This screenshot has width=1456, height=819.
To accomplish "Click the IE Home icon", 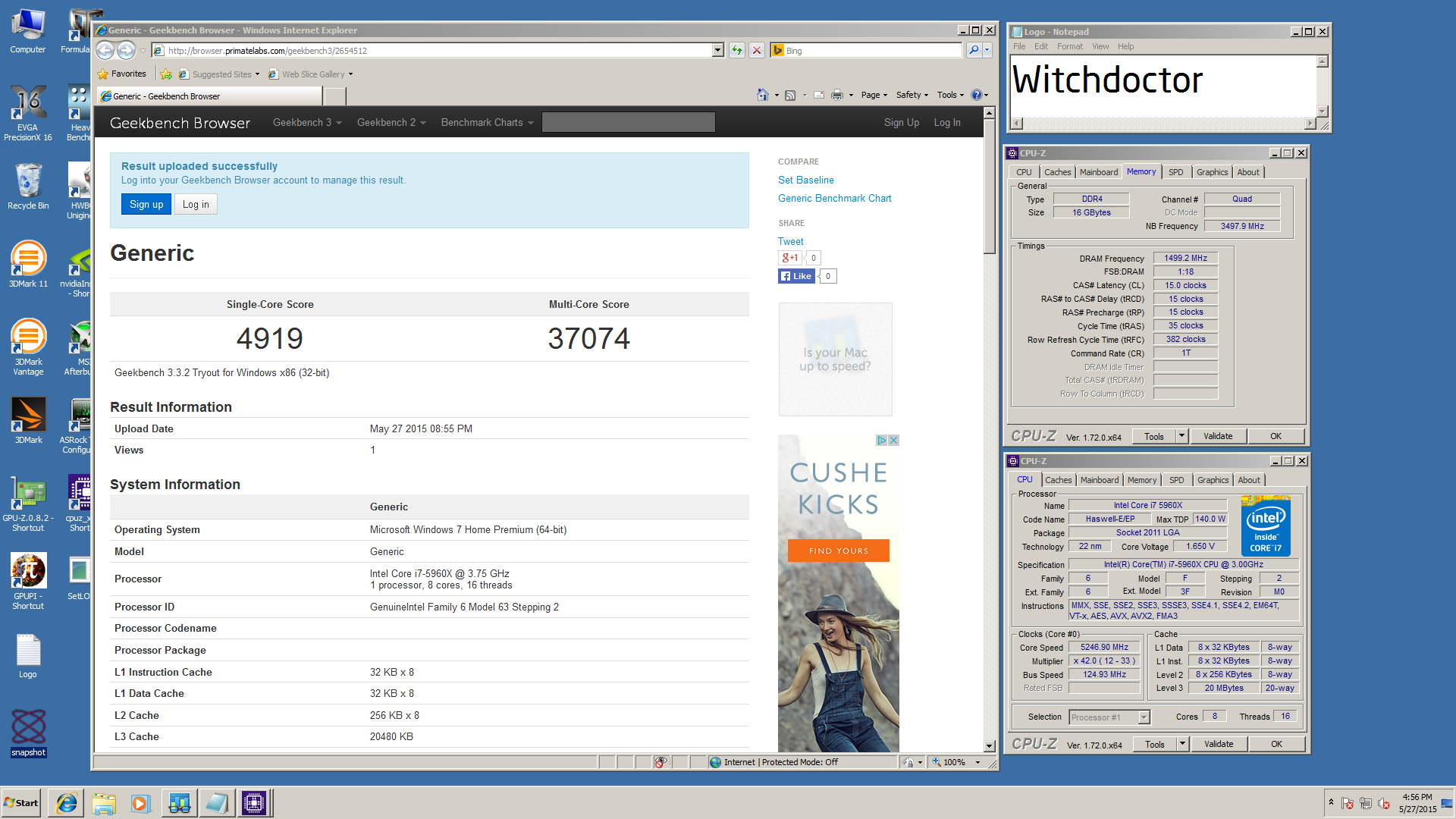I will [762, 95].
